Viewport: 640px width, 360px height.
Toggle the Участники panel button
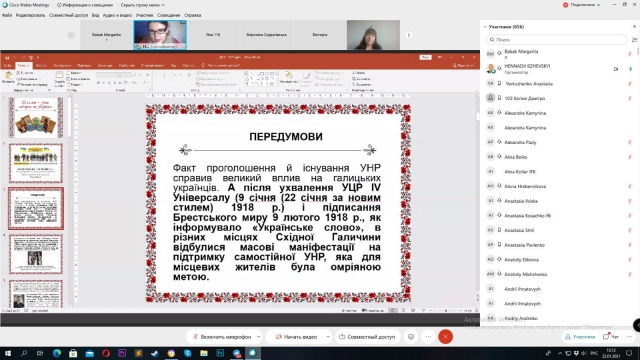[x=580, y=337]
